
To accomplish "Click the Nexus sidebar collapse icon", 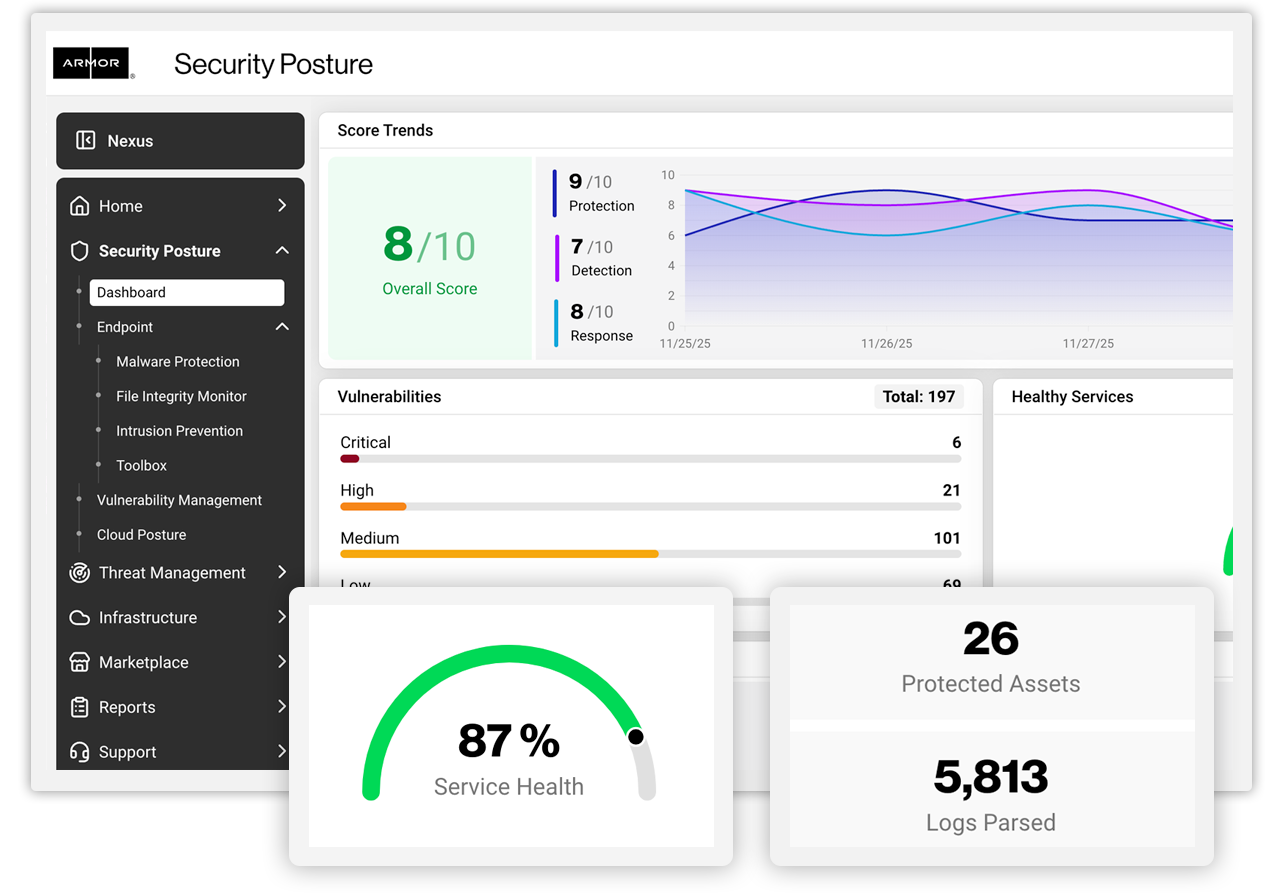I will (x=86, y=141).
